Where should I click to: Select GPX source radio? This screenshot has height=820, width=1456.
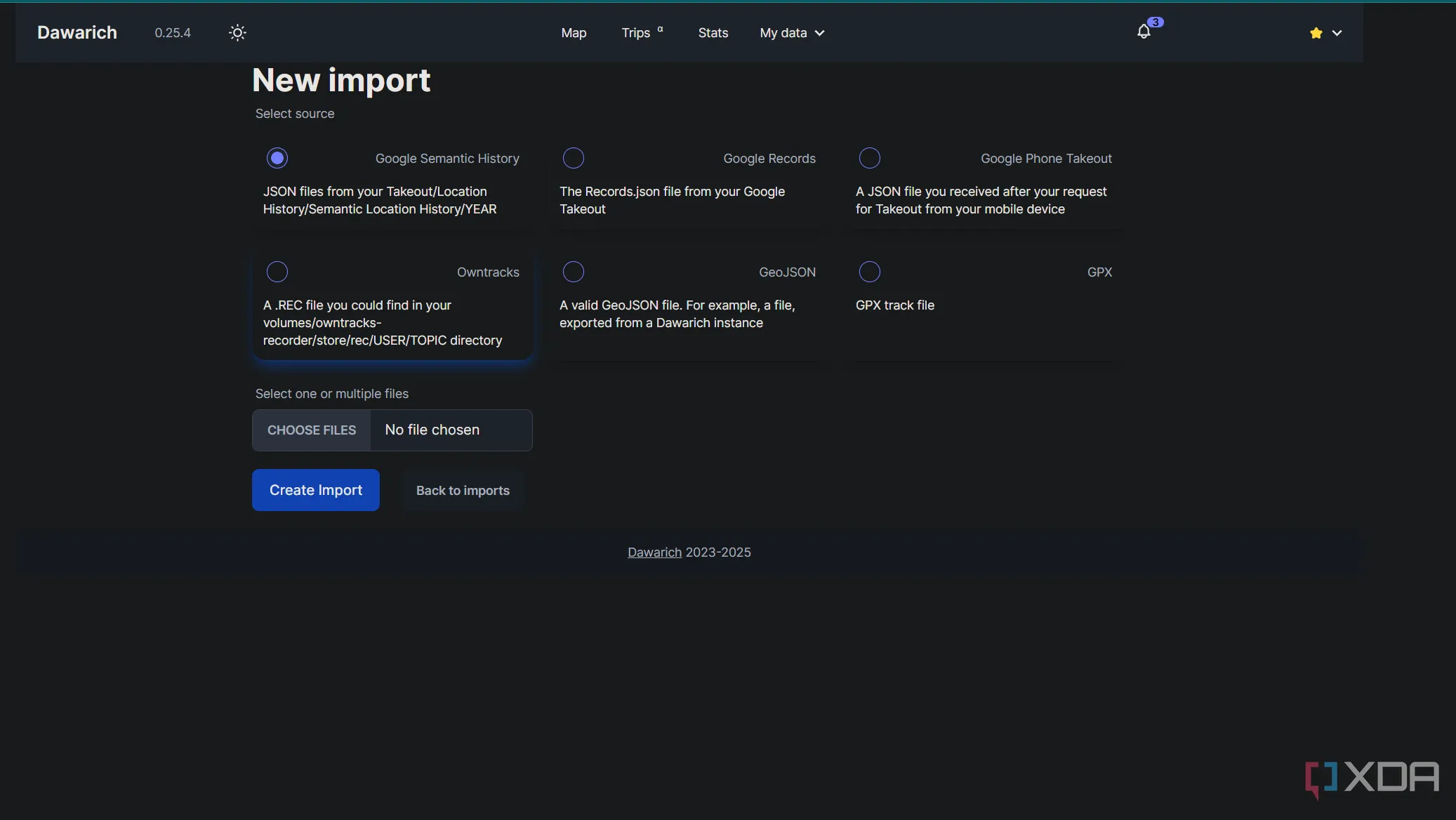(870, 272)
